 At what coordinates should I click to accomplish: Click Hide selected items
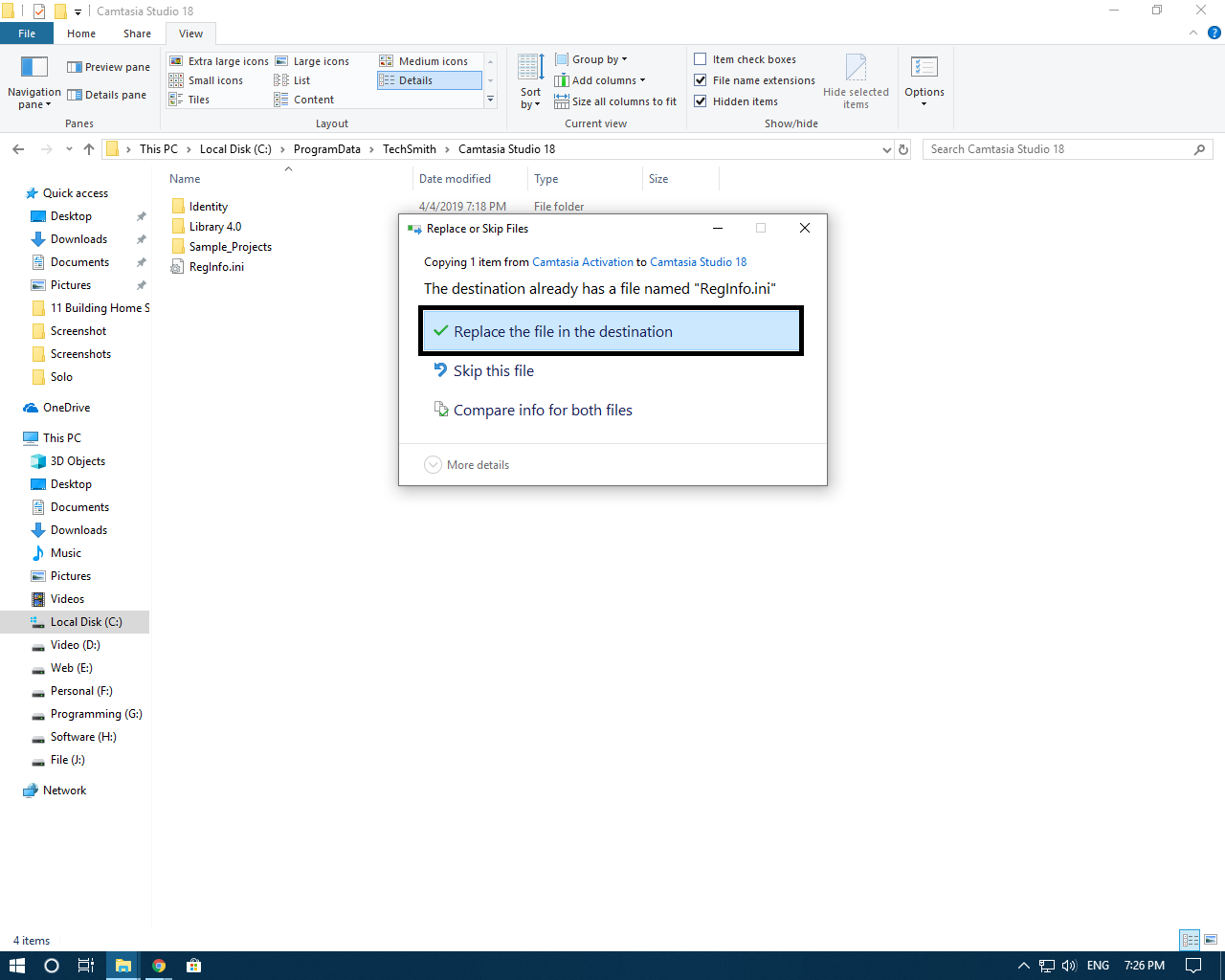[x=856, y=82]
